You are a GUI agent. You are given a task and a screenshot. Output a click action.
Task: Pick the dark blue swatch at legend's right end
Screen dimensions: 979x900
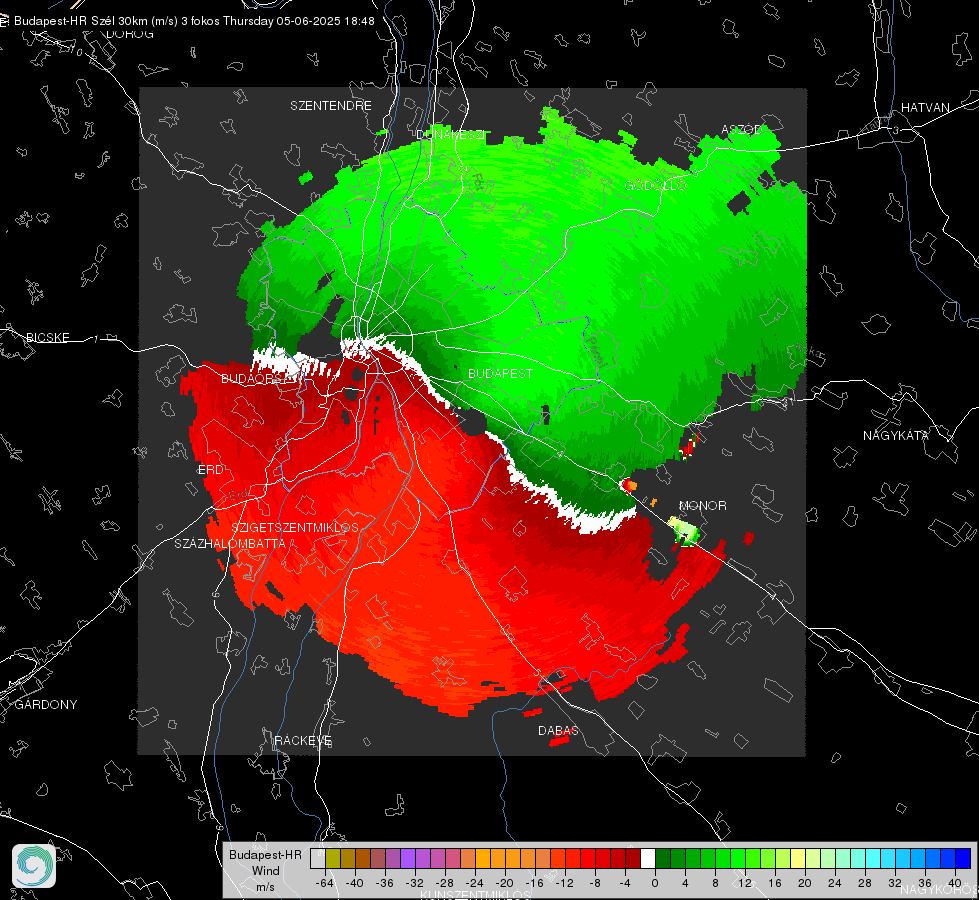963,858
